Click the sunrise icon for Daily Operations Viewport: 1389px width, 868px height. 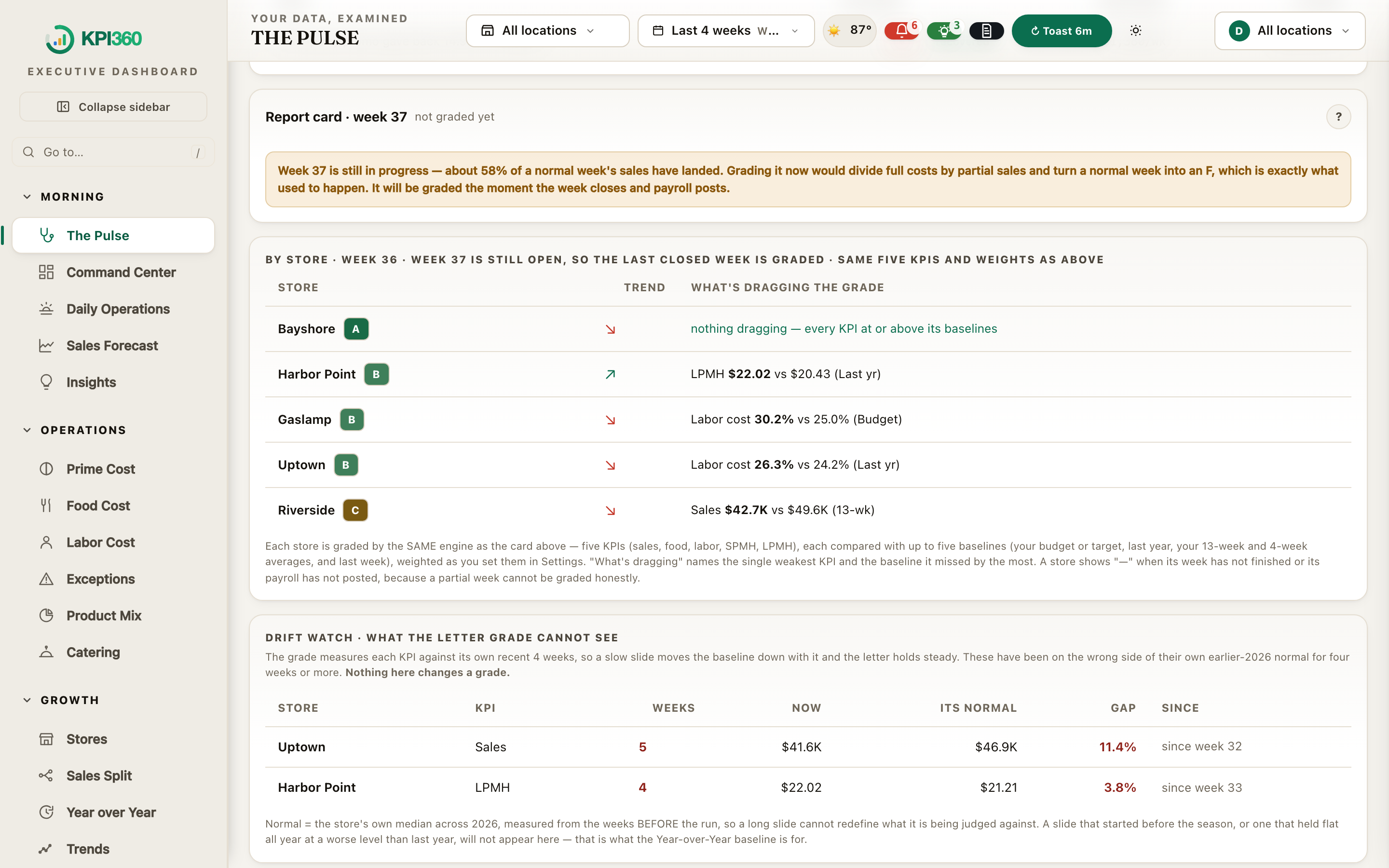(46, 309)
